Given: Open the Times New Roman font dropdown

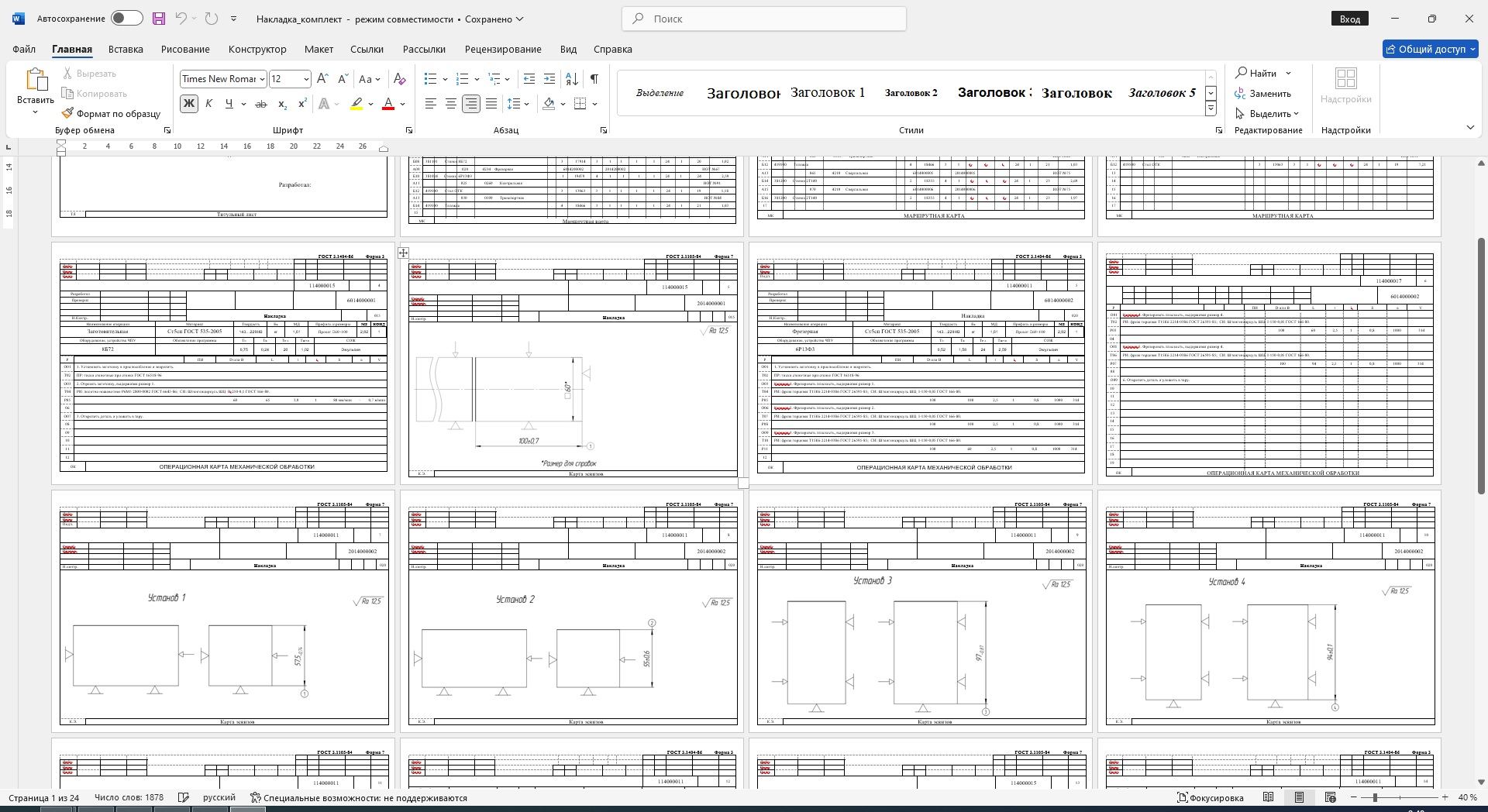Looking at the screenshot, I should click(x=262, y=79).
